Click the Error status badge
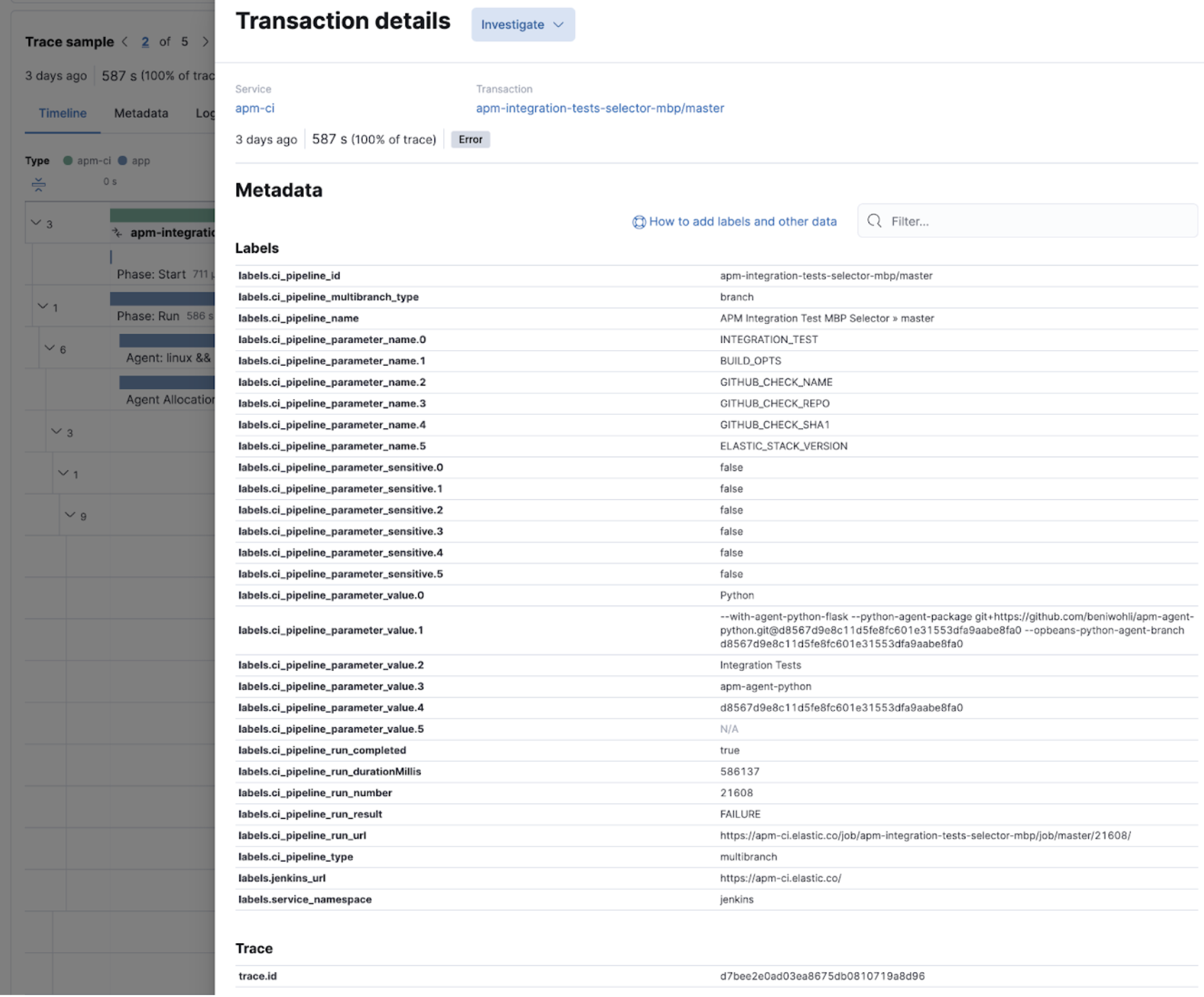 point(469,139)
